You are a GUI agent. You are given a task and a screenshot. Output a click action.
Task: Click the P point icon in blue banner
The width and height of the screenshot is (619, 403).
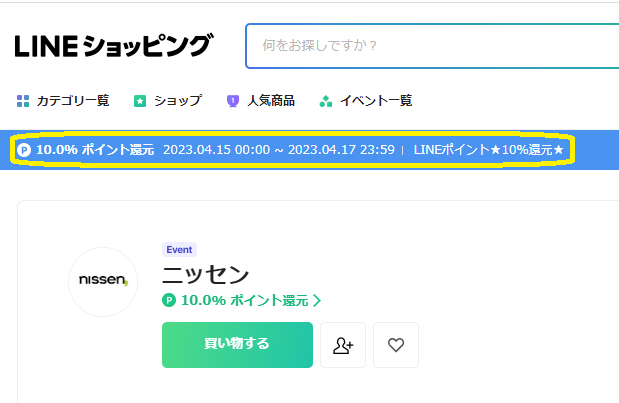tap(24, 150)
